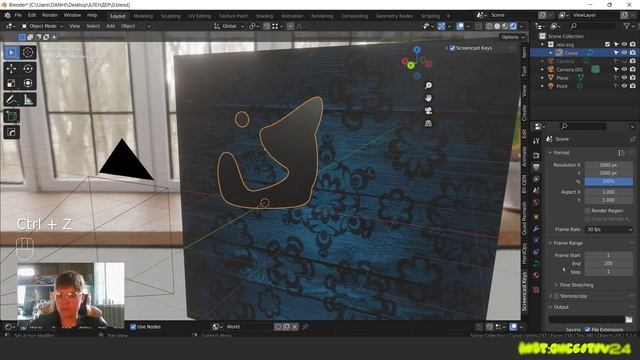Pick the Scale tool
640x360 pixels.
click(11, 83)
